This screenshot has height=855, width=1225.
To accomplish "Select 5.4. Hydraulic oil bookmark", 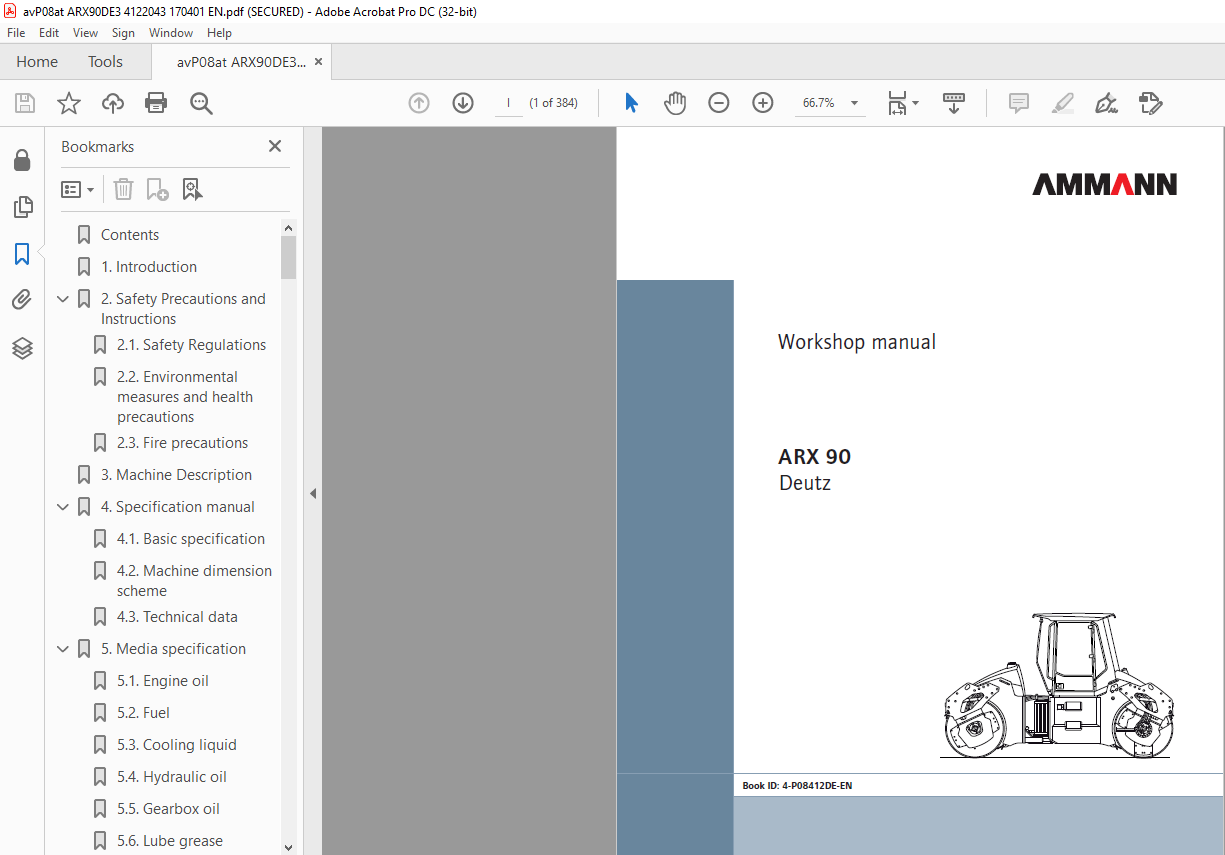I will click(x=172, y=777).
